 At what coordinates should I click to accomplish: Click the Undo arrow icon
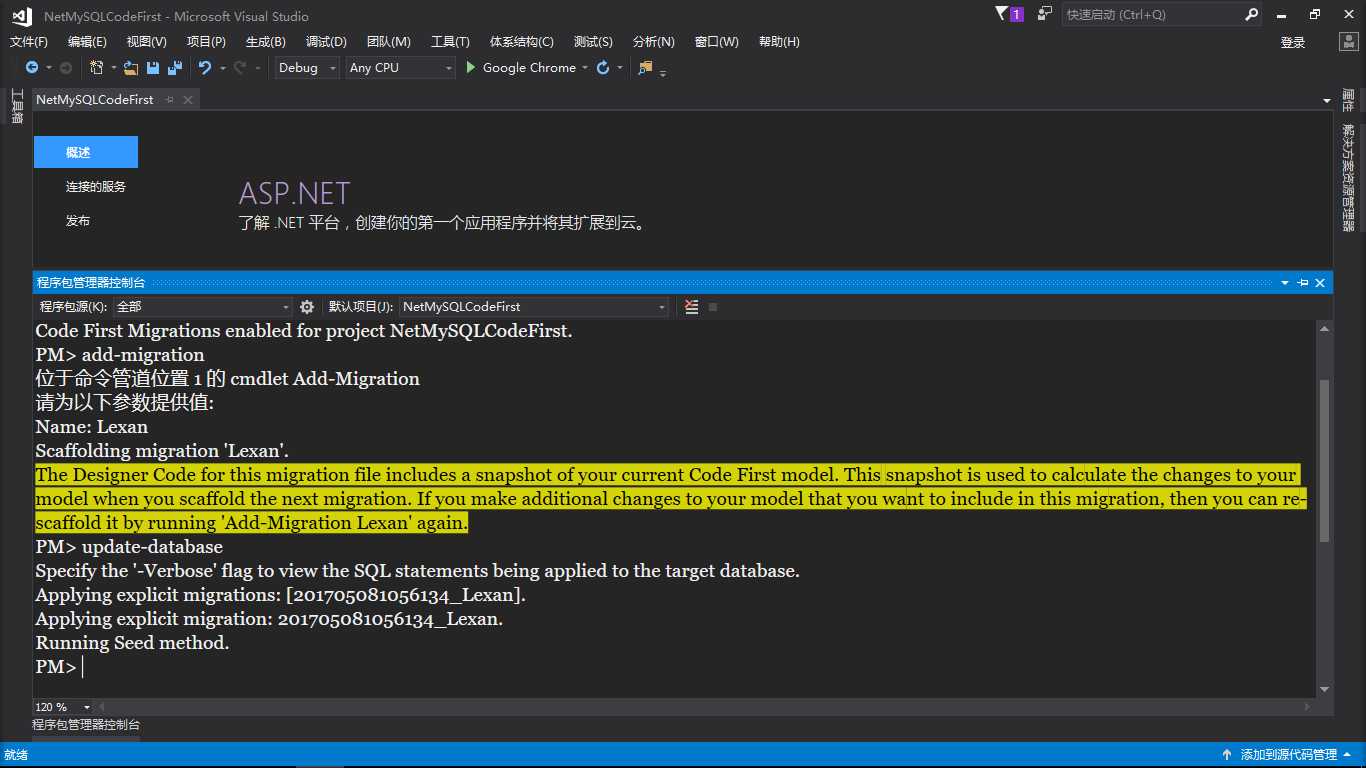pyautogui.click(x=205, y=68)
